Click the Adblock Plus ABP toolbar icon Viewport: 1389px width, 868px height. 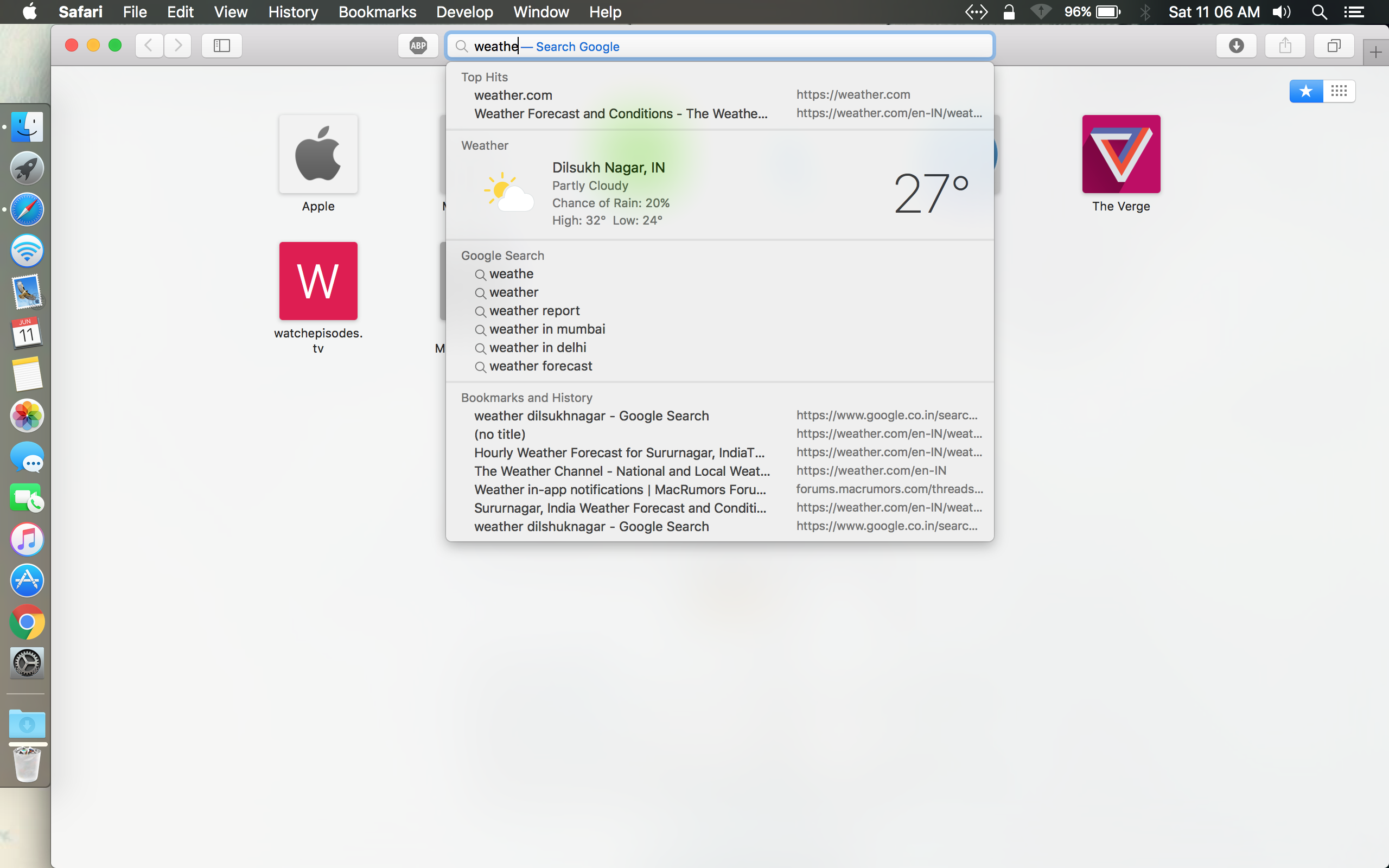pos(418,46)
